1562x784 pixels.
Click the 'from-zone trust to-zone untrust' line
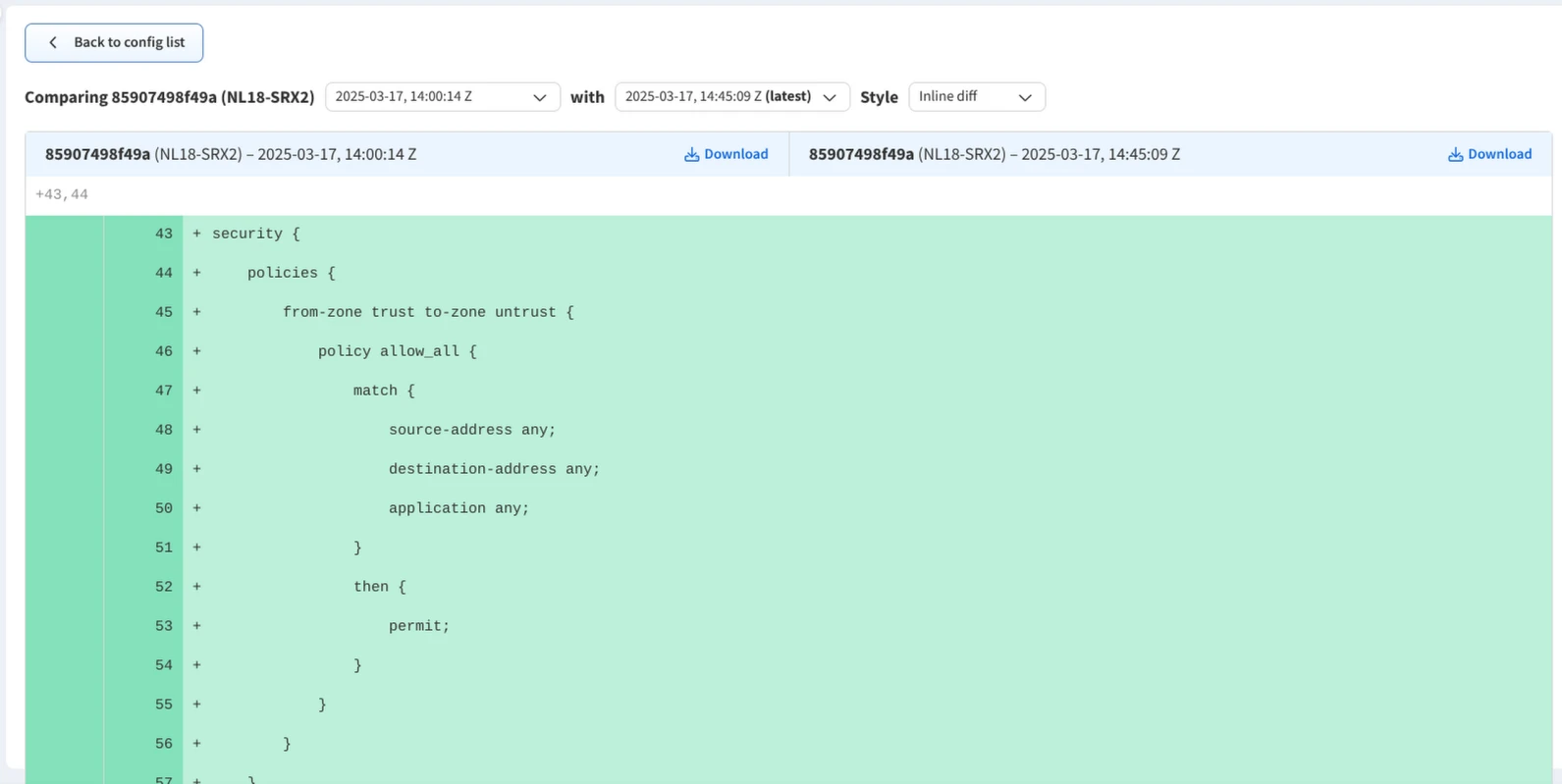click(x=428, y=312)
